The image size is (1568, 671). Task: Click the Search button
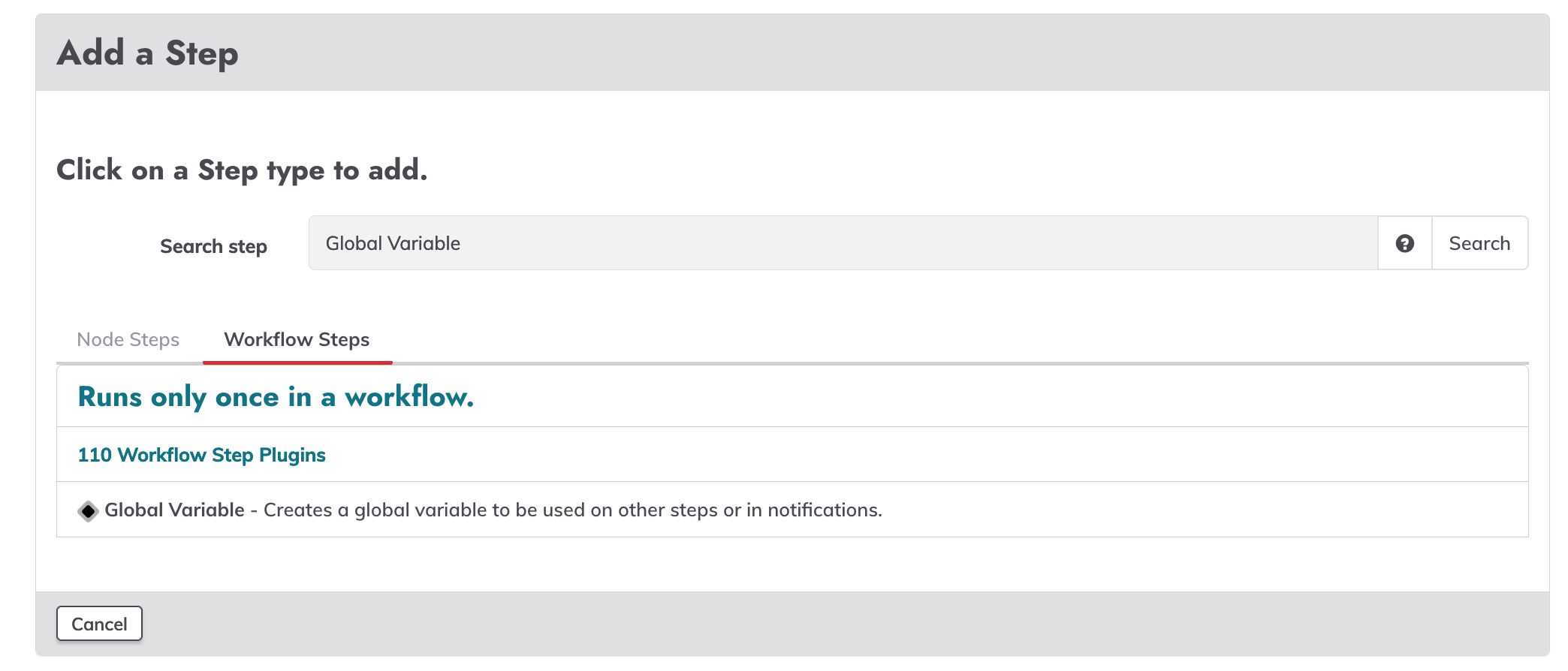[1479, 243]
